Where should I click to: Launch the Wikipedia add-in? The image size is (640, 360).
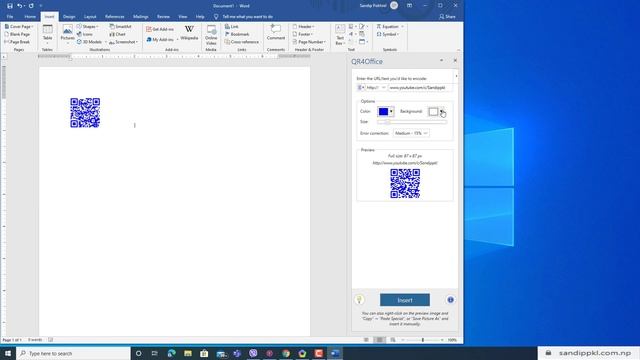click(x=189, y=33)
